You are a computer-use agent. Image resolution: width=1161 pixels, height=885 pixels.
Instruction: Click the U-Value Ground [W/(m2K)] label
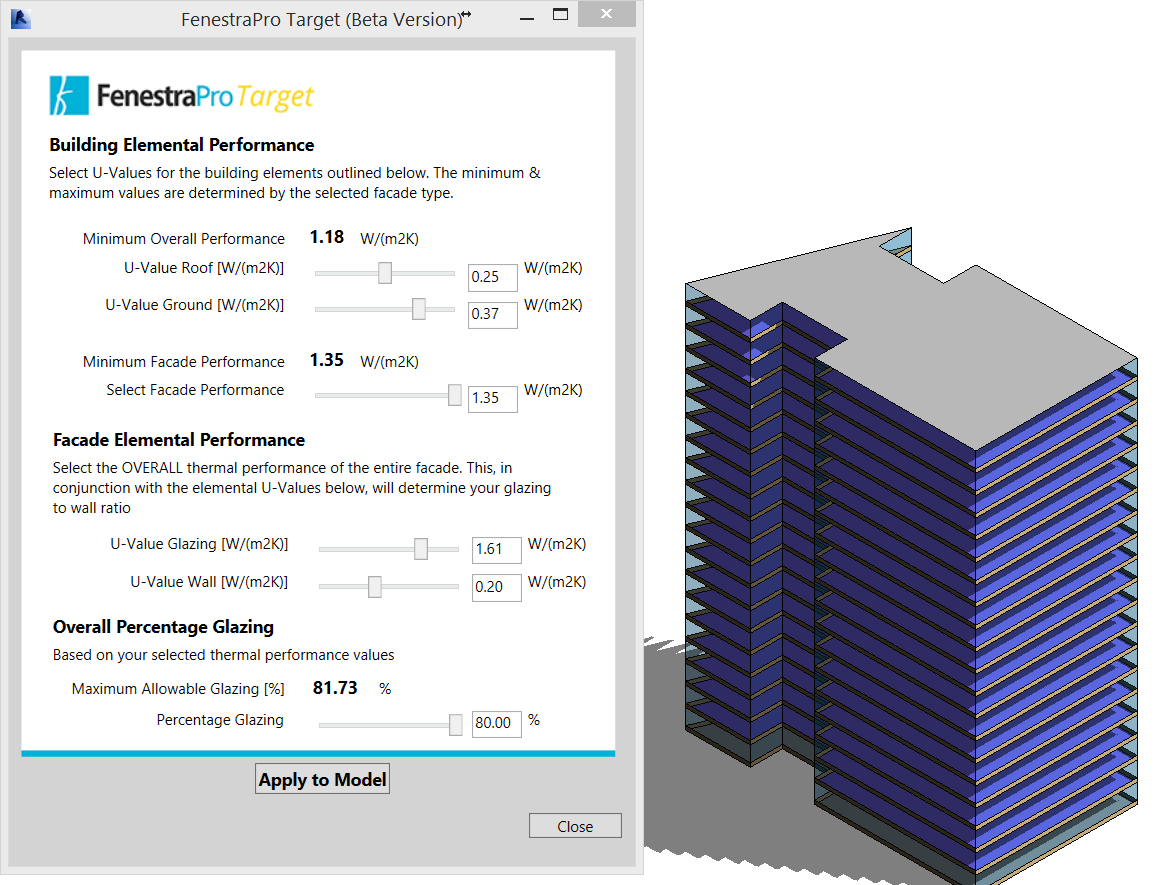pyautogui.click(x=195, y=305)
